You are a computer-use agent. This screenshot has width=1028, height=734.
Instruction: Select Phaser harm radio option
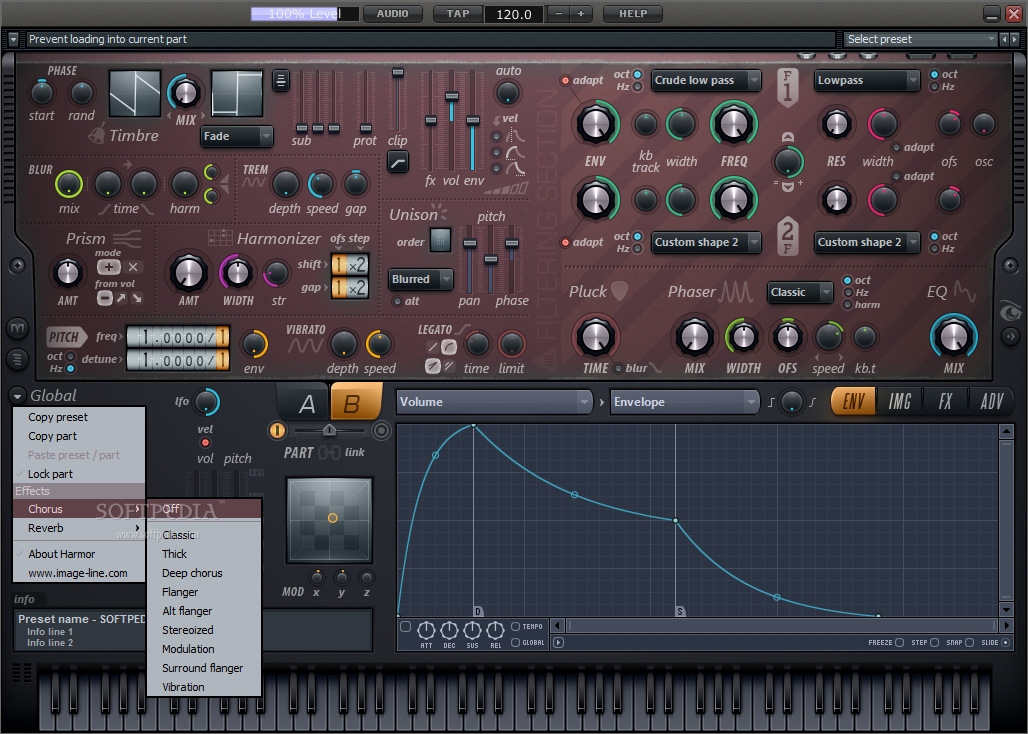coord(848,305)
